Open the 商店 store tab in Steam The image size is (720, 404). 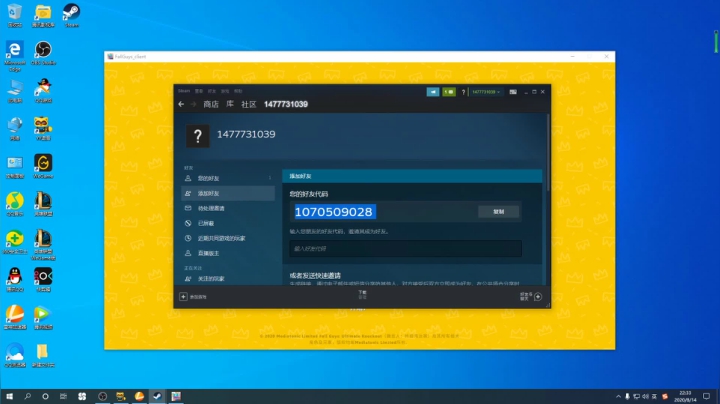click(211, 104)
